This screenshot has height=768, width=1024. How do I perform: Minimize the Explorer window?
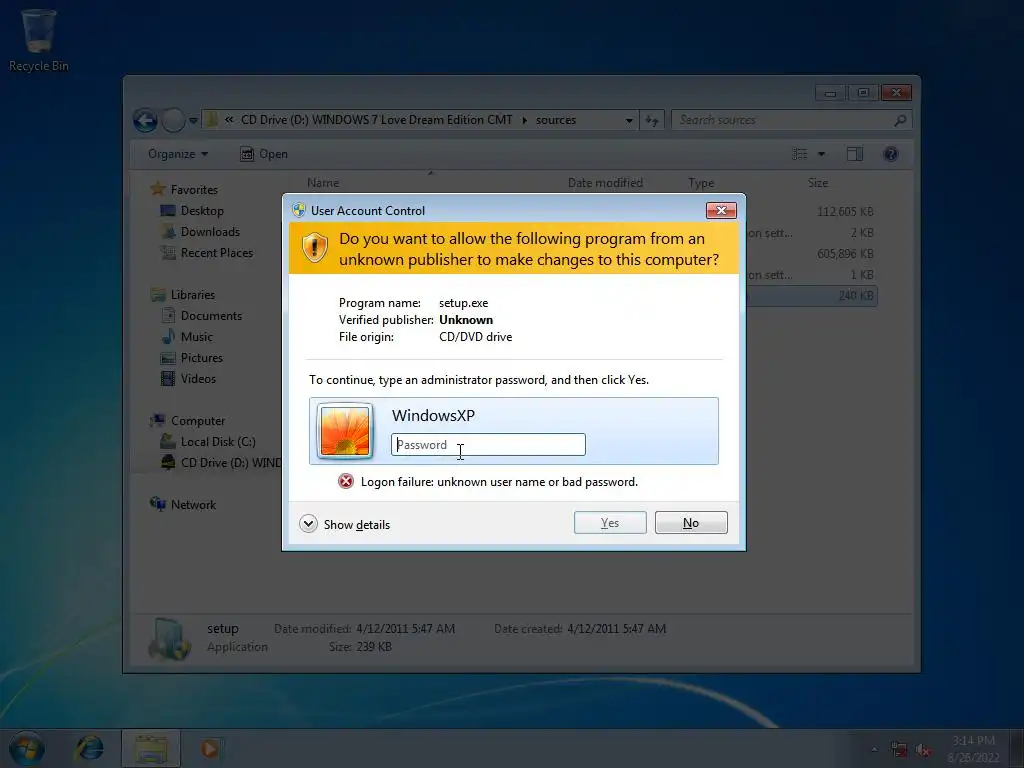[x=830, y=93]
